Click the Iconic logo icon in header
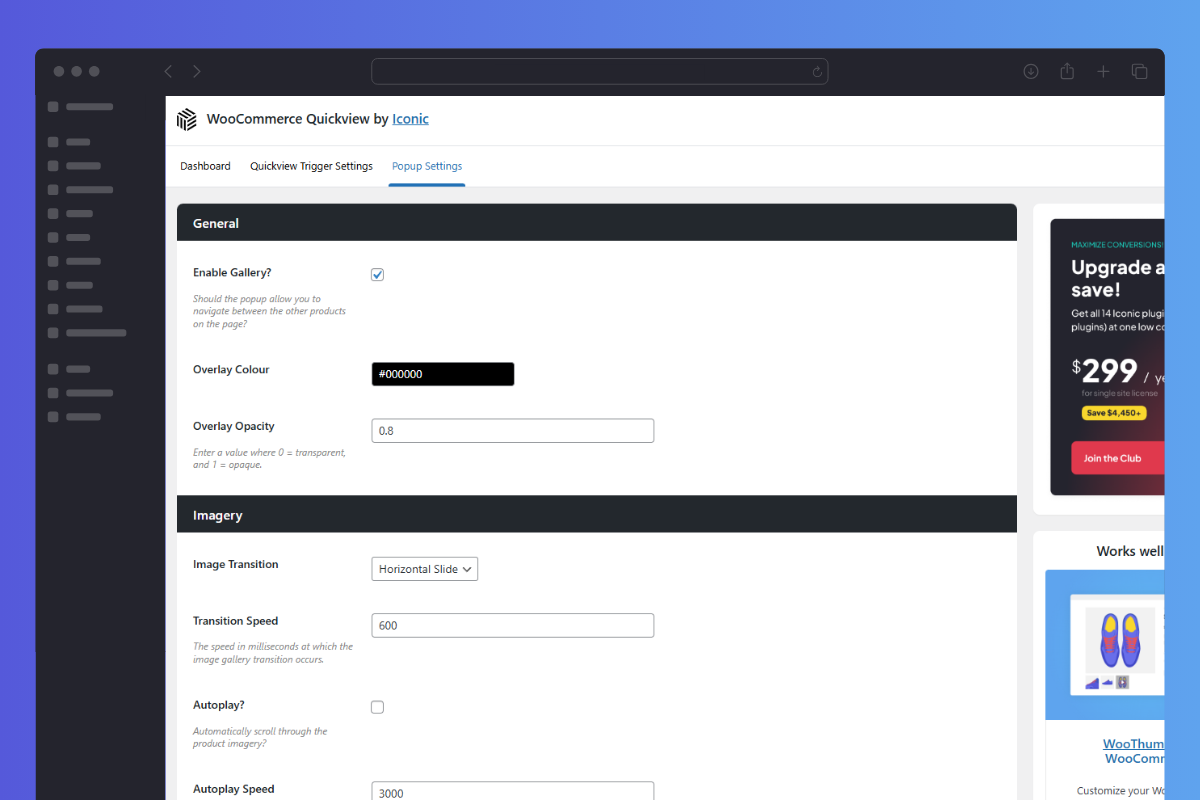 187,119
